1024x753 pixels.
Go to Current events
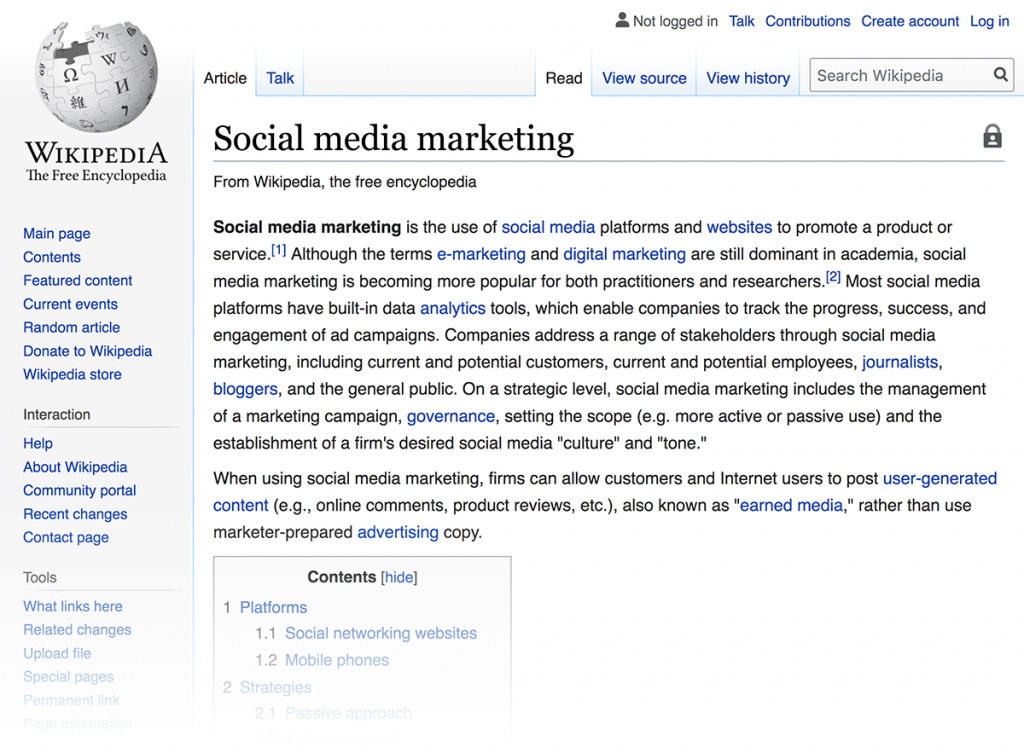point(70,304)
